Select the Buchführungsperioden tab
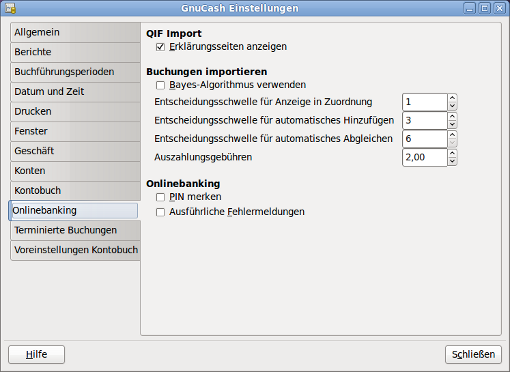Viewport: 510px width, 372px height. pyautogui.click(x=75, y=72)
